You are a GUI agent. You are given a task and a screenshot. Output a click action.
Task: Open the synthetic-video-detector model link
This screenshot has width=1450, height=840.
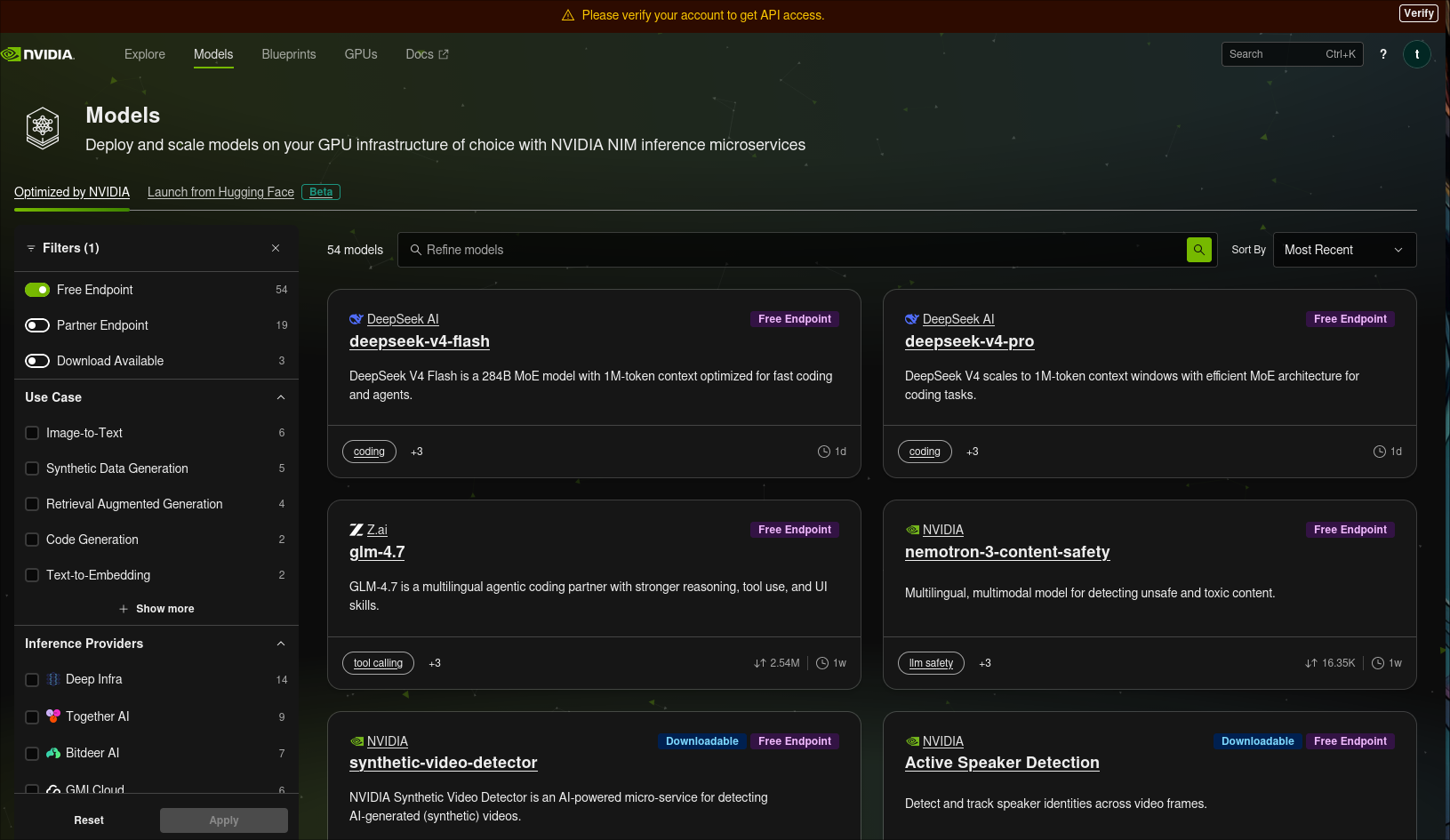[x=444, y=763]
